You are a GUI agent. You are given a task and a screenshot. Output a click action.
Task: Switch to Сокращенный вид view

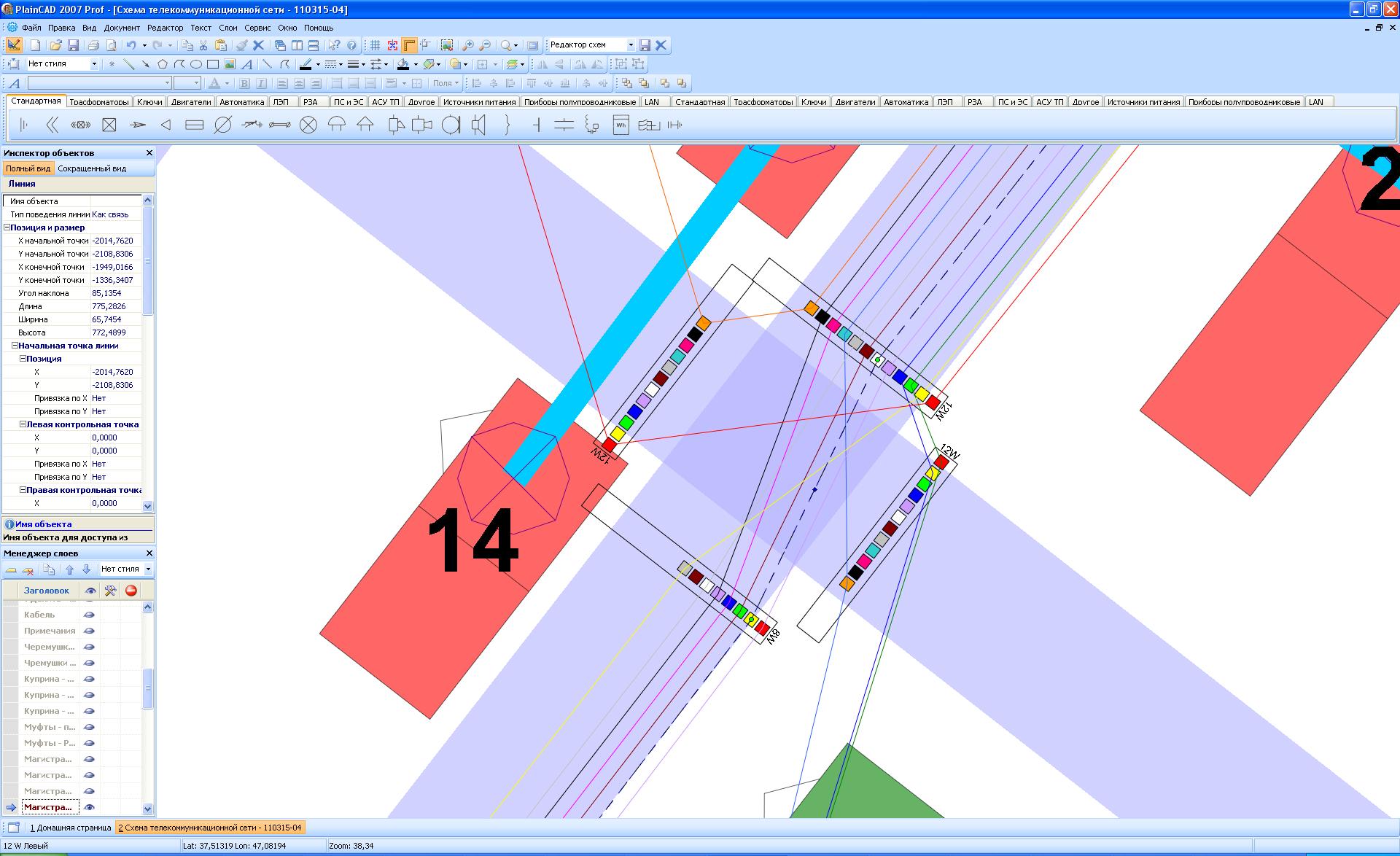tap(92, 168)
